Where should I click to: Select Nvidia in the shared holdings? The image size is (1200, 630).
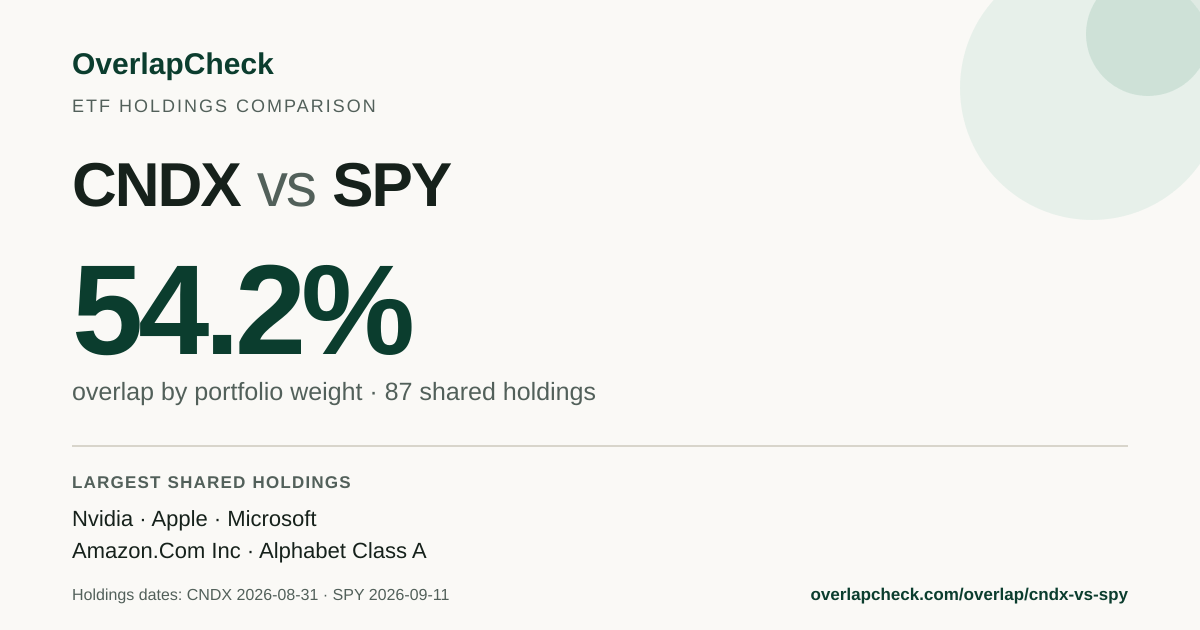point(102,519)
